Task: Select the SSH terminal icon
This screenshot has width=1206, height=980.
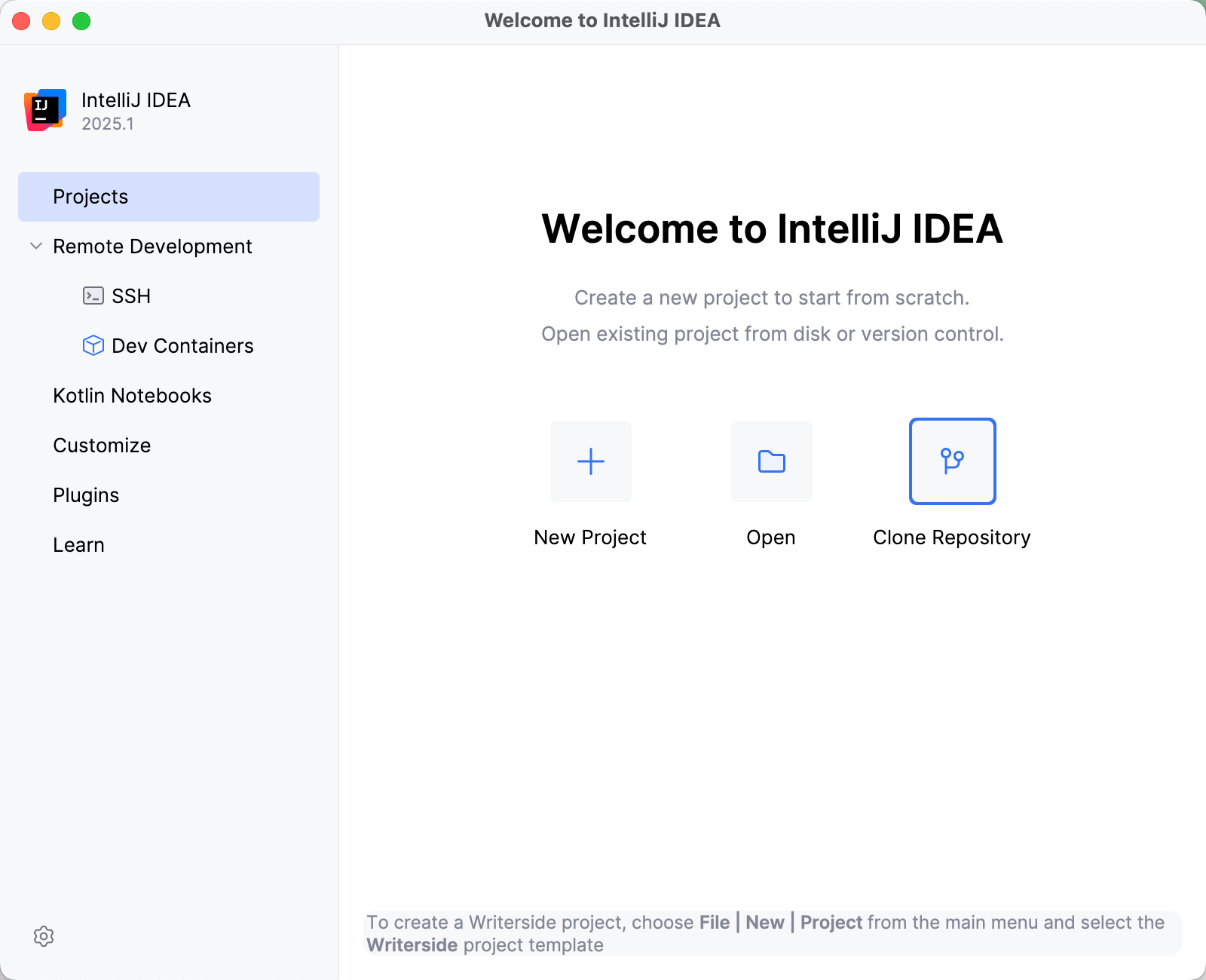Action: [x=92, y=296]
